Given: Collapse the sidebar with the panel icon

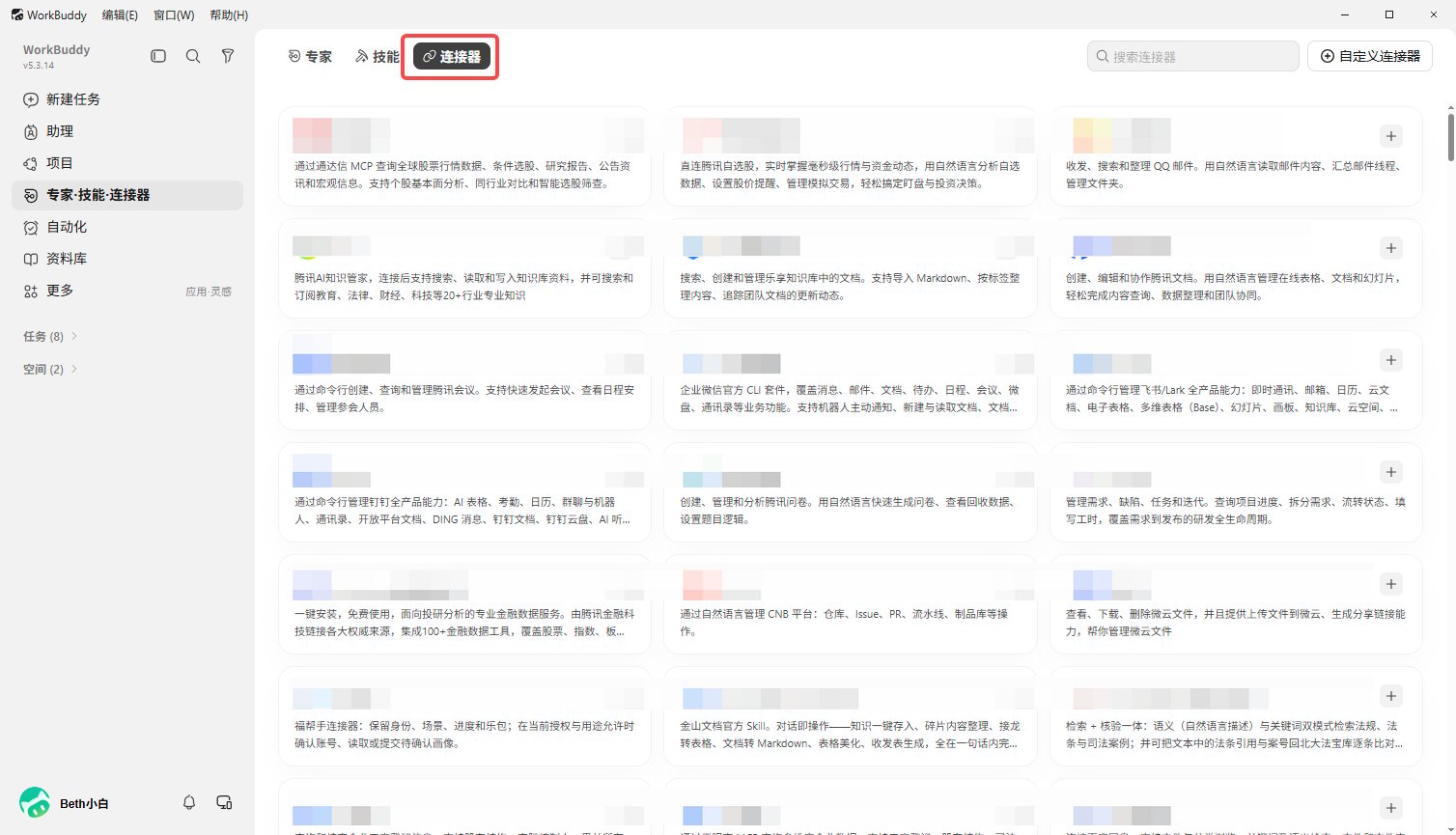Looking at the screenshot, I should (x=158, y=56).
